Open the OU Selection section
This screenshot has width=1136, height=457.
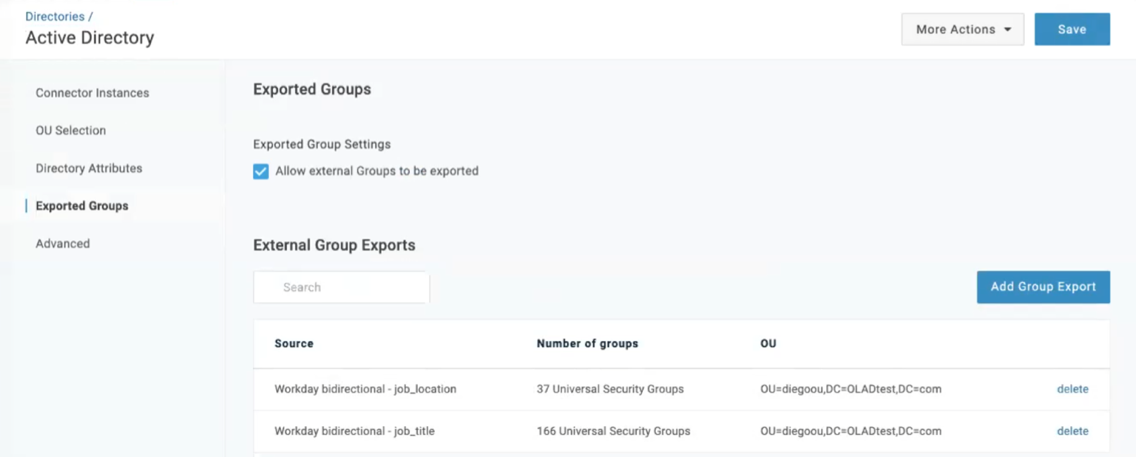(70, 131)
